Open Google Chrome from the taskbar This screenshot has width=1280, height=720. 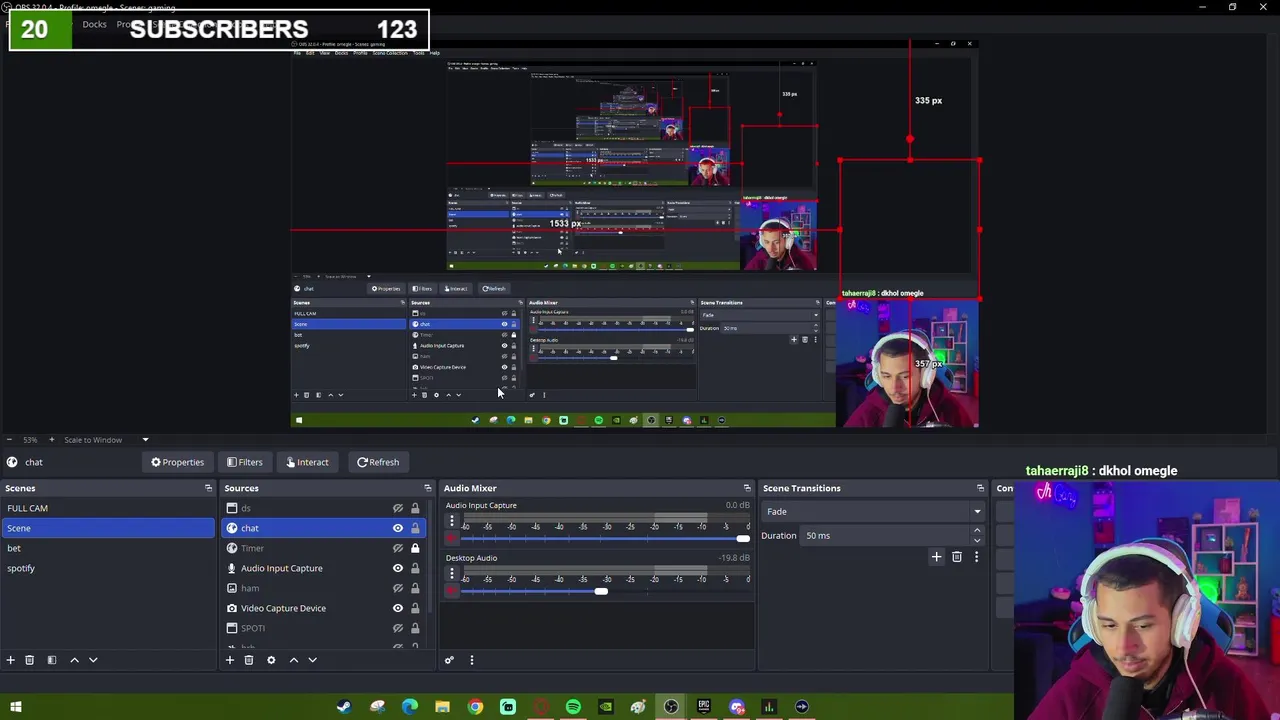coord(475,707)
